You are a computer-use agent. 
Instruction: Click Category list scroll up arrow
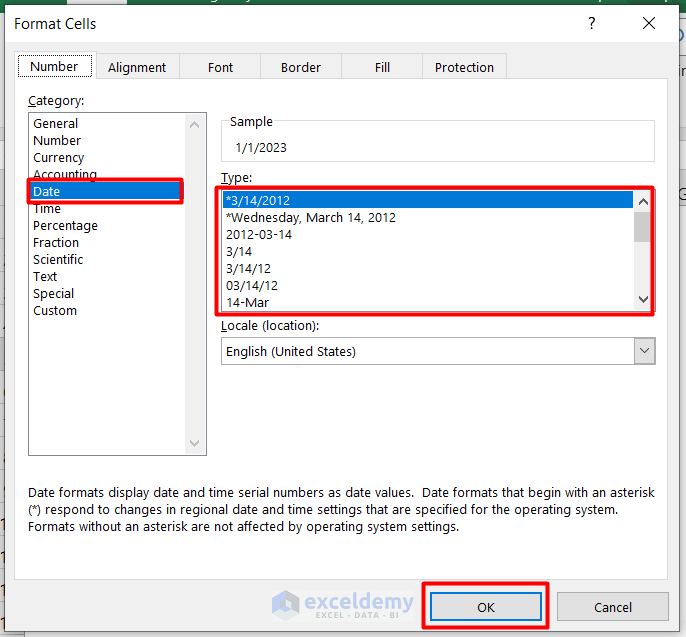[195, 125]
